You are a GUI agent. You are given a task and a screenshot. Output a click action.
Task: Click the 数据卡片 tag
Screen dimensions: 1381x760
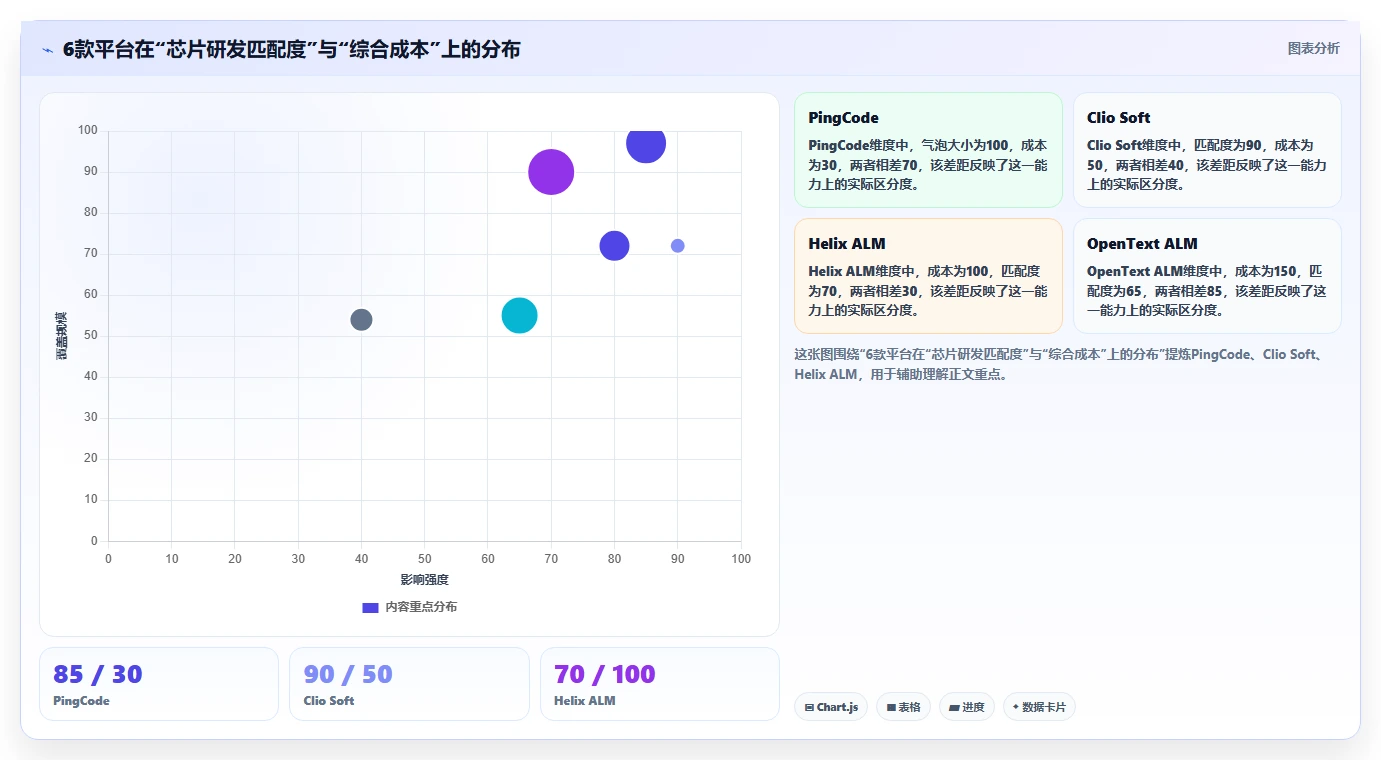click(1039, 707)
